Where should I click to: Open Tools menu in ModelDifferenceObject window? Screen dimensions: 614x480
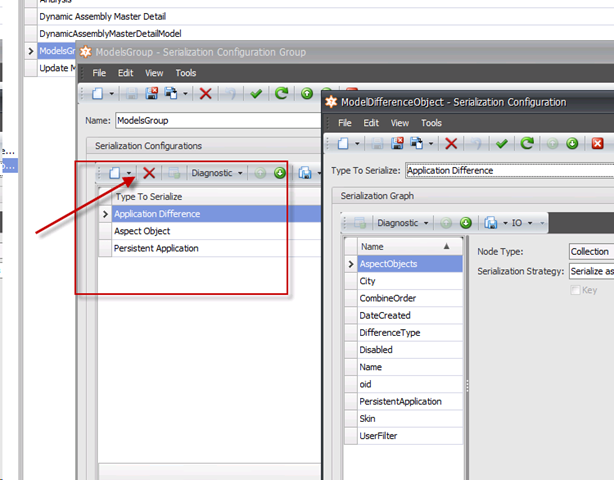click(x=431, y=123)
